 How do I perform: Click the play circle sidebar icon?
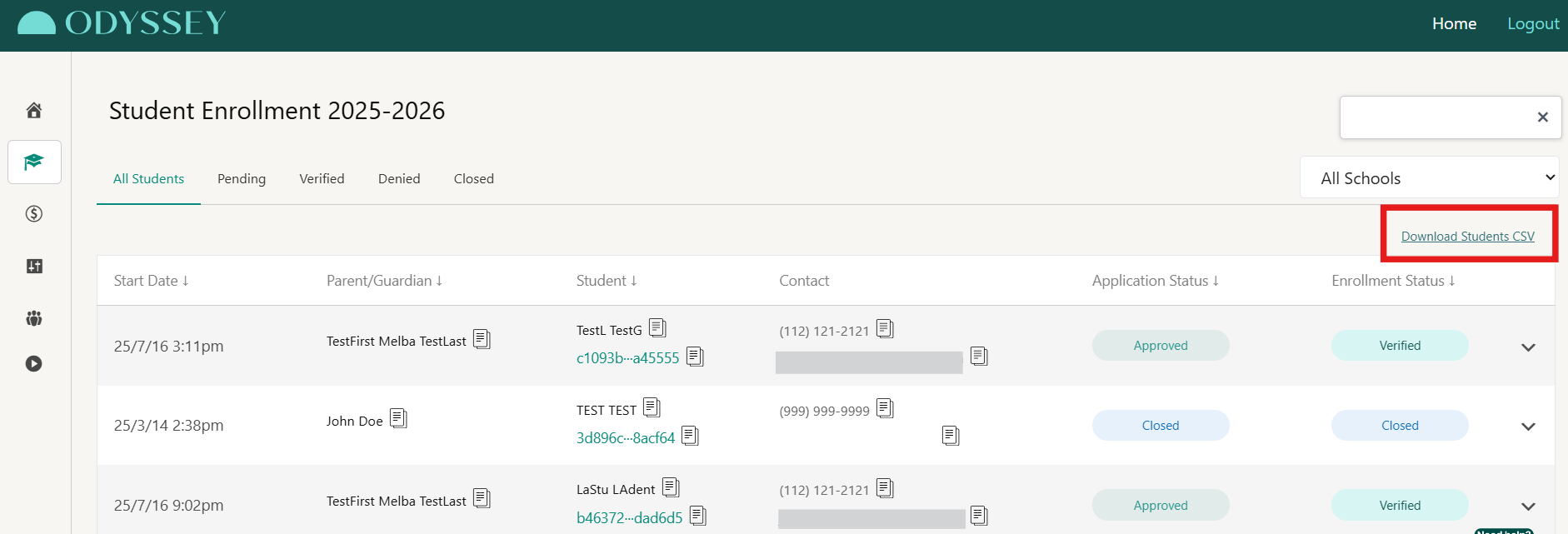(x=34, y=363)
